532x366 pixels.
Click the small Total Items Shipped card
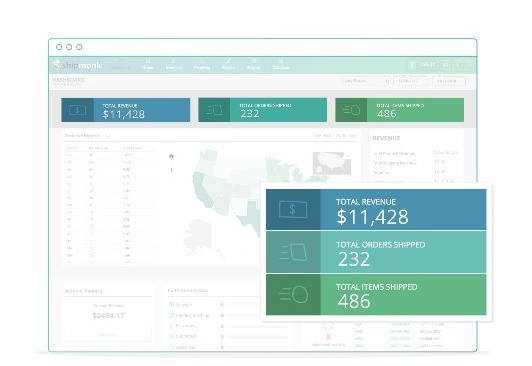coord(399,110)
